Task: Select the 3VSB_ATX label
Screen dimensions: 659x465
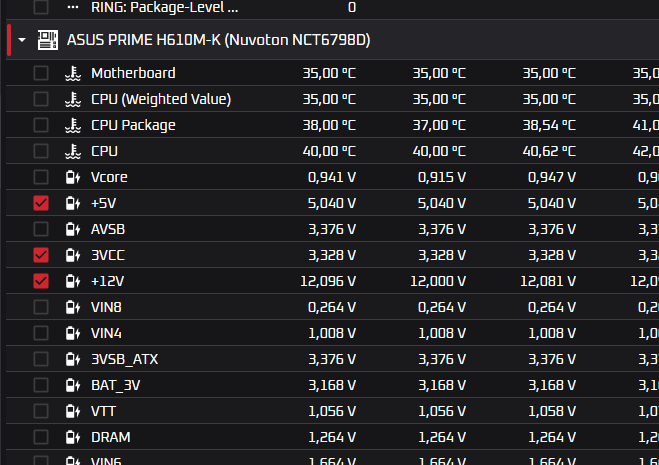Action: (125, 359)
